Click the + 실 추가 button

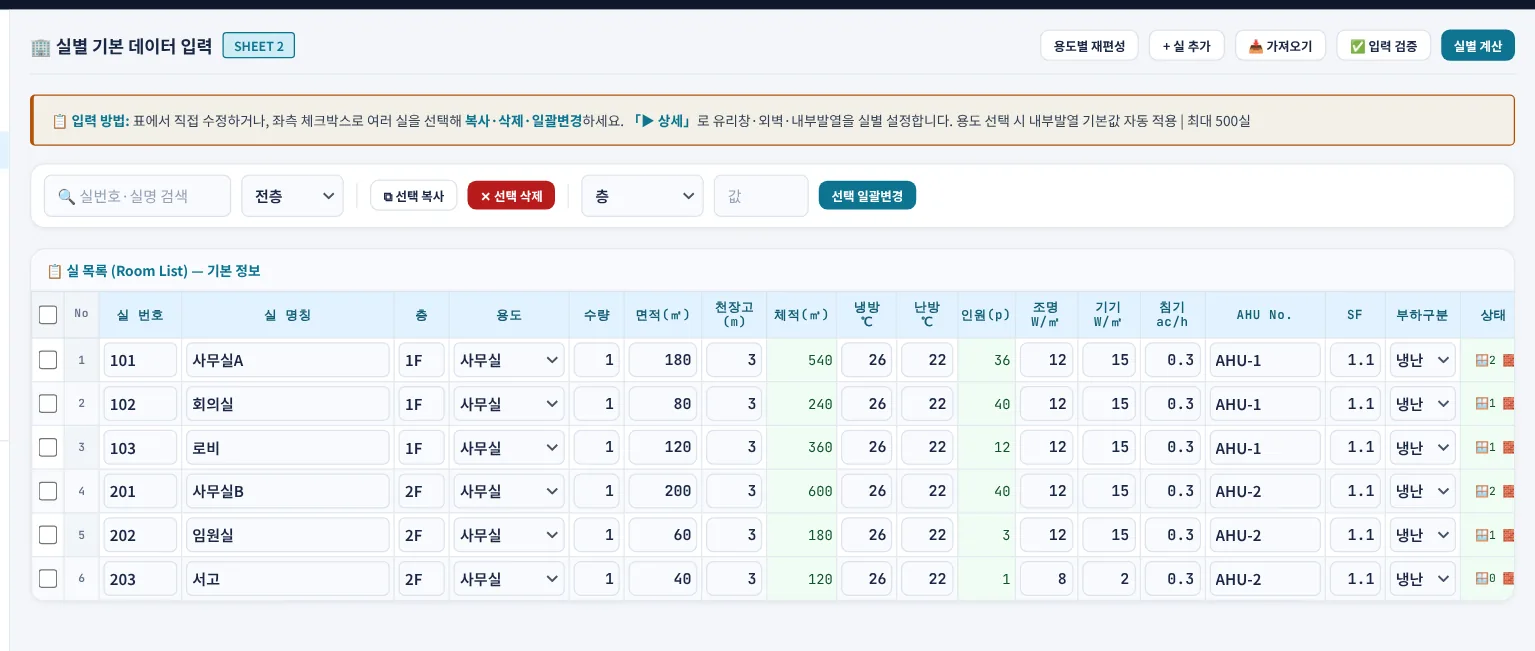1186,46
